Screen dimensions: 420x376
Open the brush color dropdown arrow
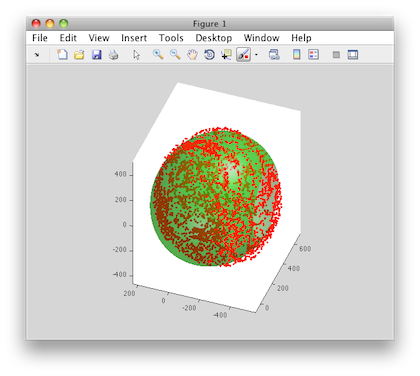256,54
